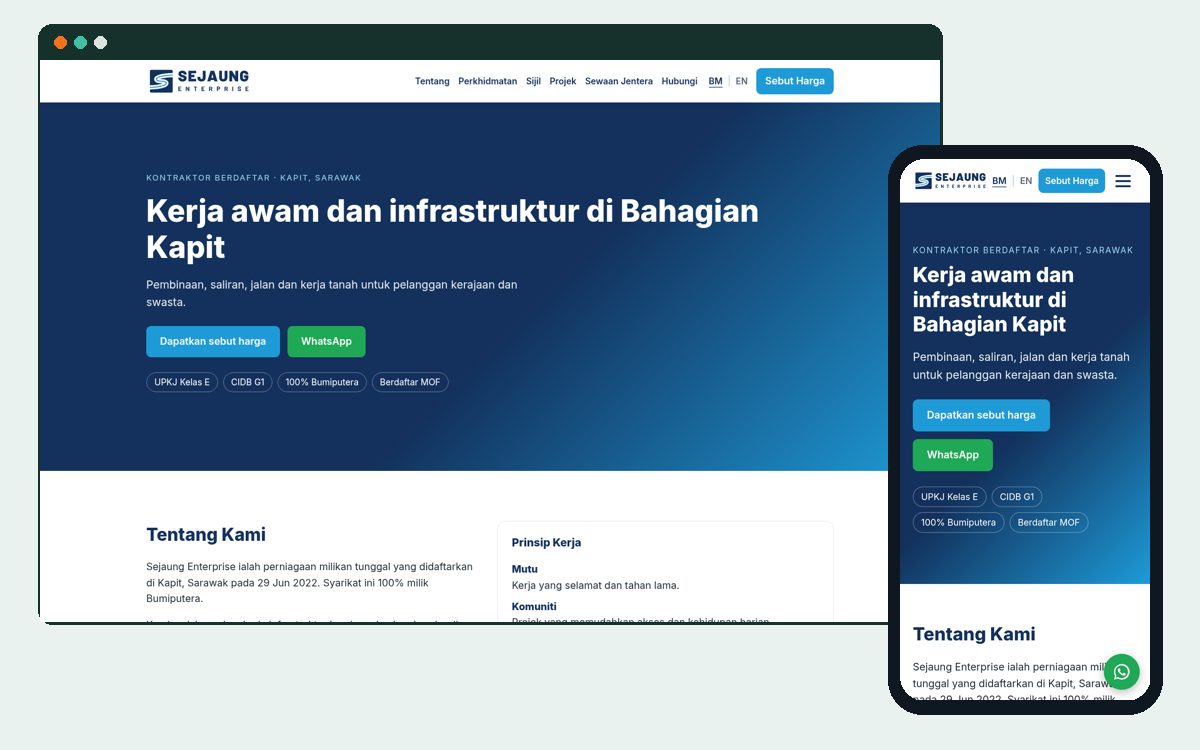Select EN language on phone mockup
The height and width of the screenshot is (750, 1200).
point(1026,181)
